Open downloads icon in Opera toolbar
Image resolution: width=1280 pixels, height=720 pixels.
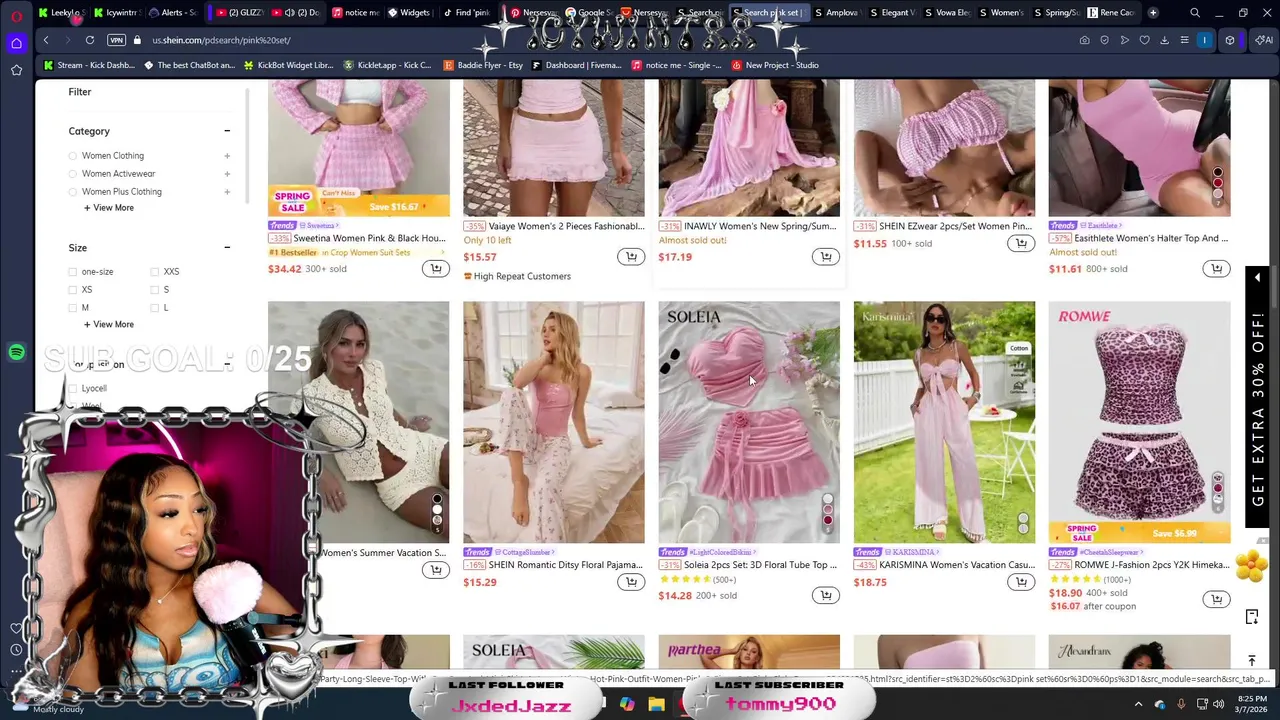1164,40
